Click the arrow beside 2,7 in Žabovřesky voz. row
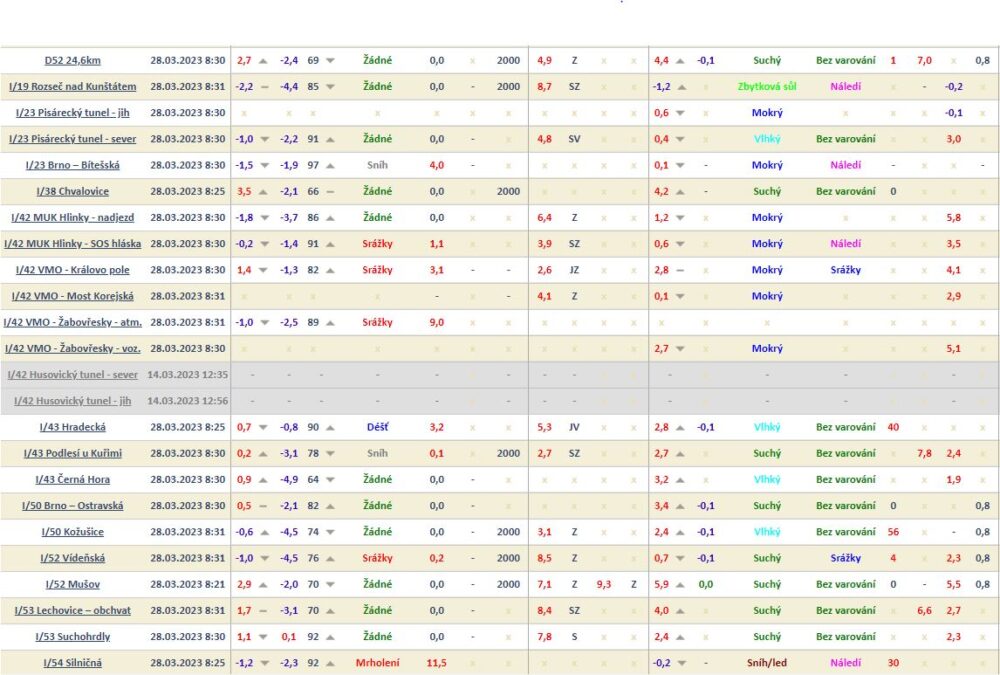 [x=681, y=348]
